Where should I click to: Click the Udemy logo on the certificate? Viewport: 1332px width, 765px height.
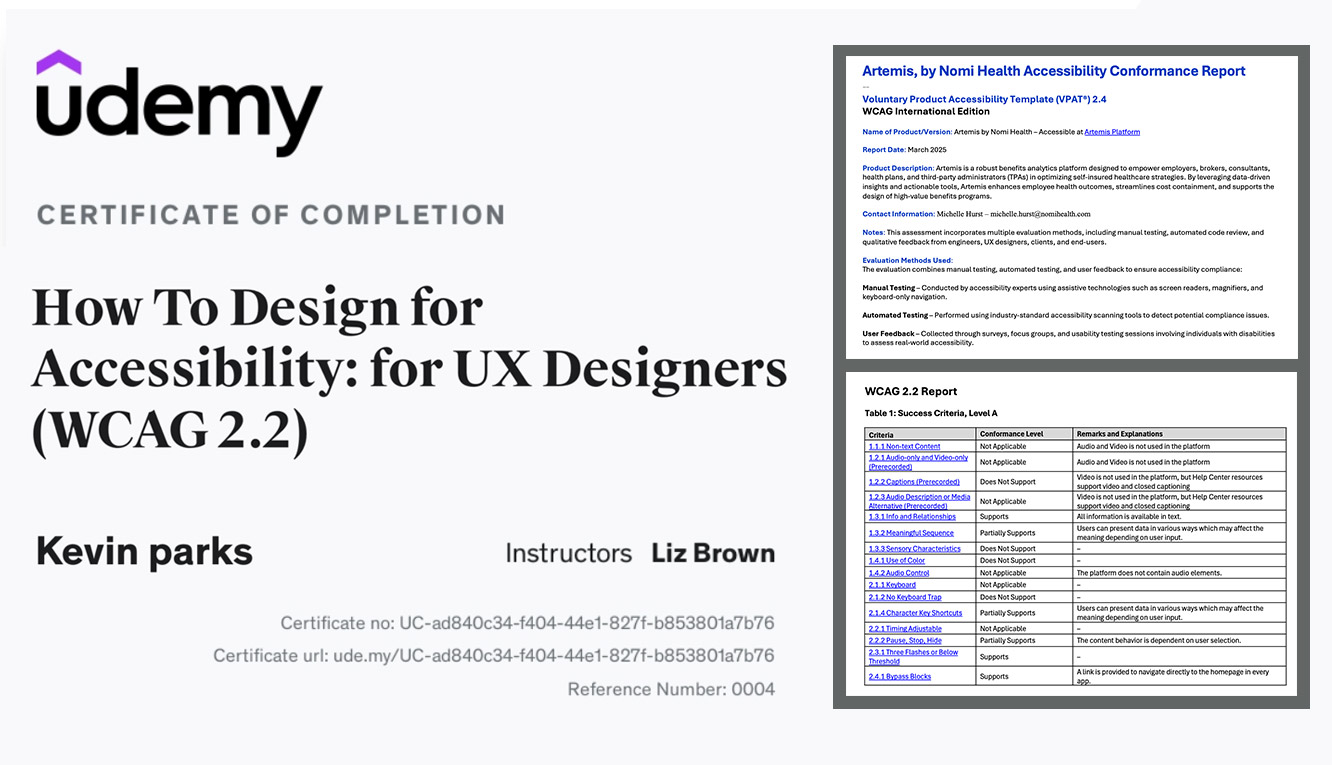(179, 103)
